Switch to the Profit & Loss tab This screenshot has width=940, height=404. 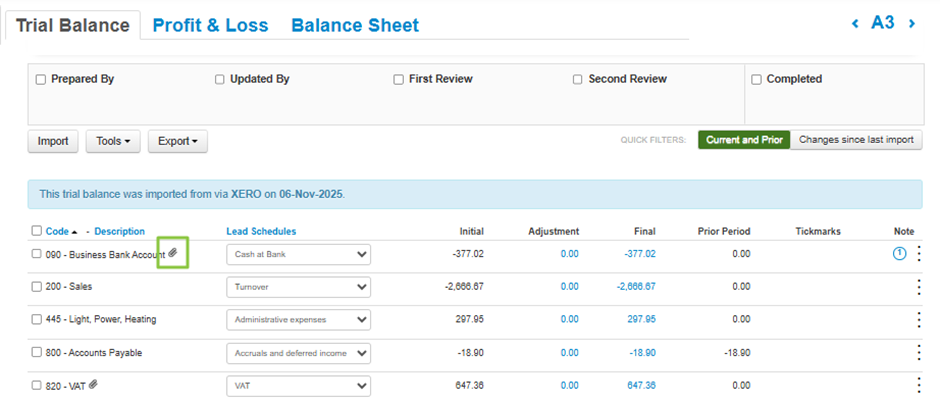[x=210, y=25]
